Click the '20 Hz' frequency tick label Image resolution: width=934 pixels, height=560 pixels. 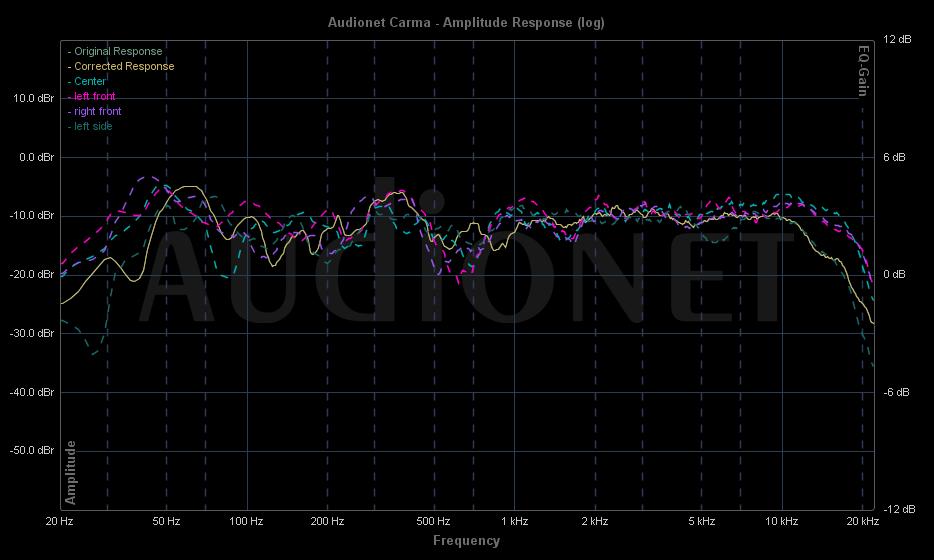60,521
